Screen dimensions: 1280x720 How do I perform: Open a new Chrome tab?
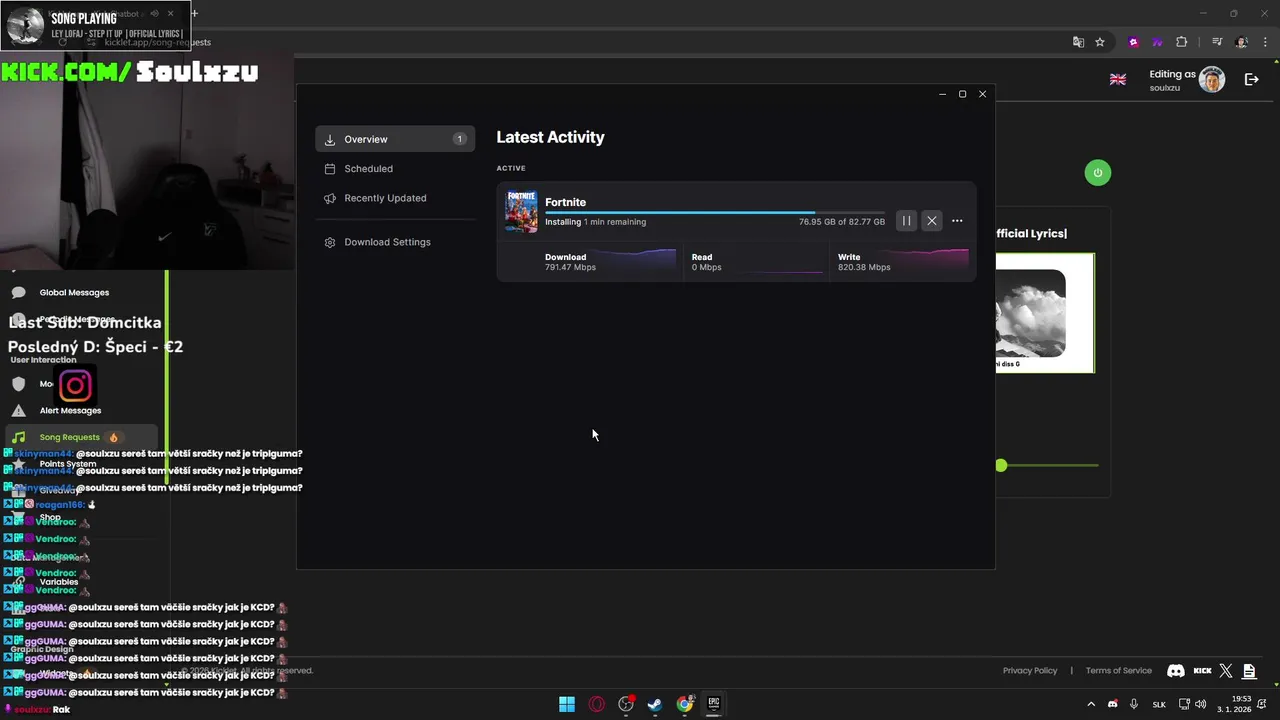(194, 13)
